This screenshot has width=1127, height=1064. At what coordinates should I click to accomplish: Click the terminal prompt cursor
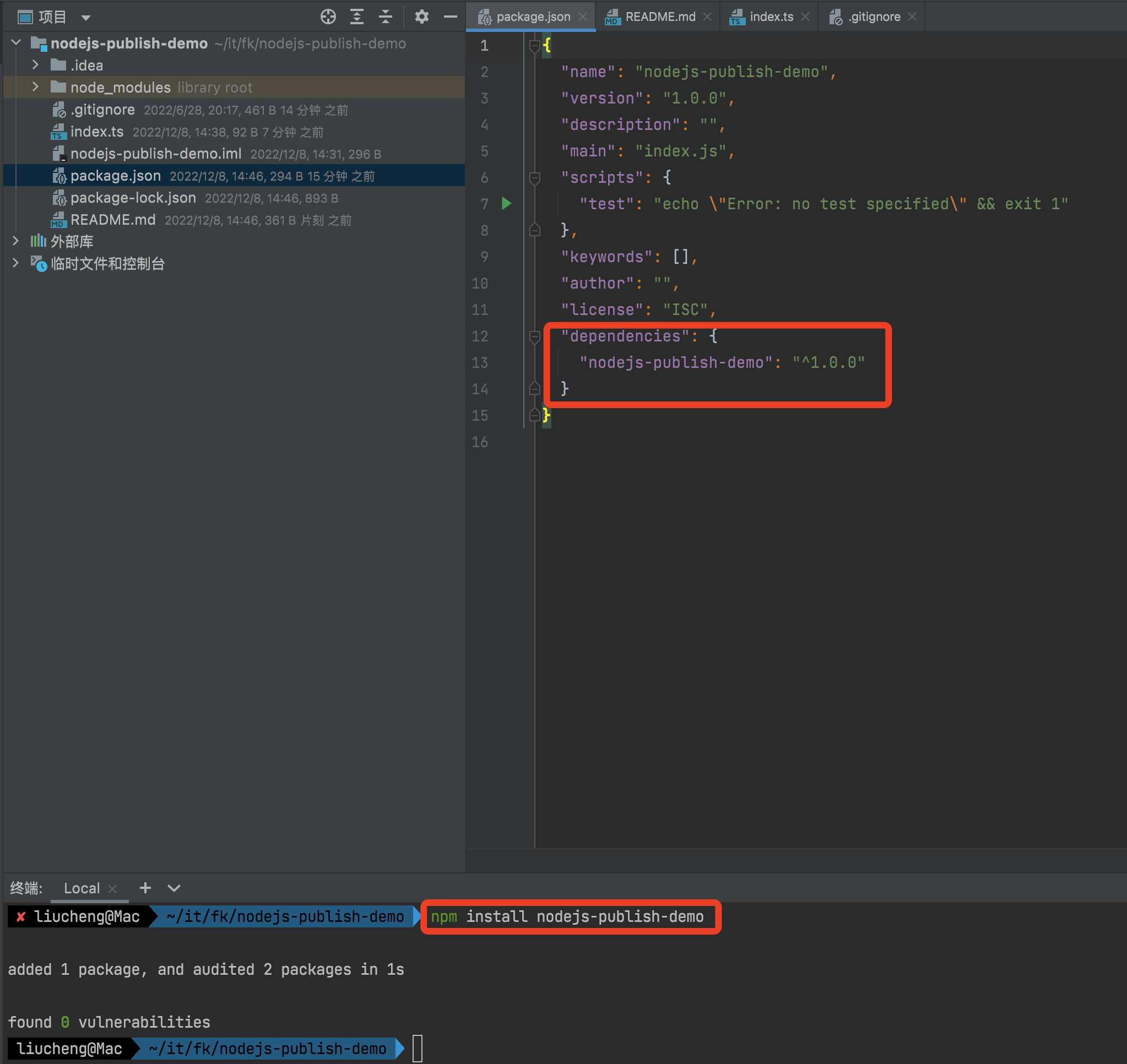[418, 1049]
